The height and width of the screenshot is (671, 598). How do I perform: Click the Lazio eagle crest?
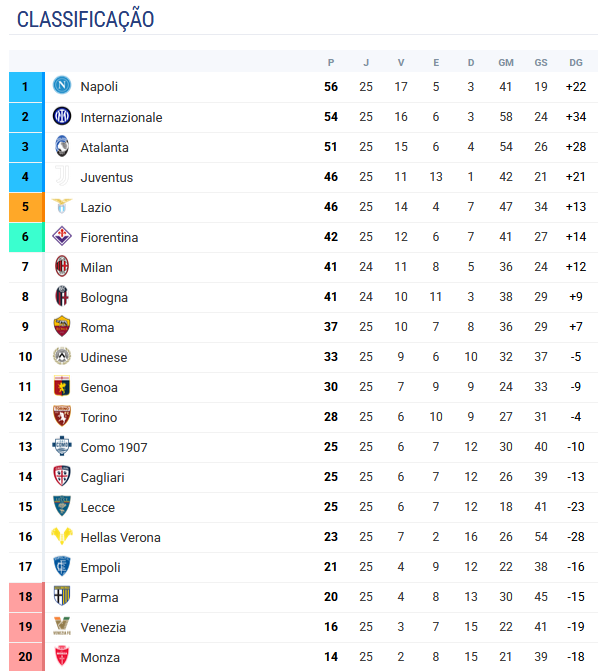click(x=62, y=206)
